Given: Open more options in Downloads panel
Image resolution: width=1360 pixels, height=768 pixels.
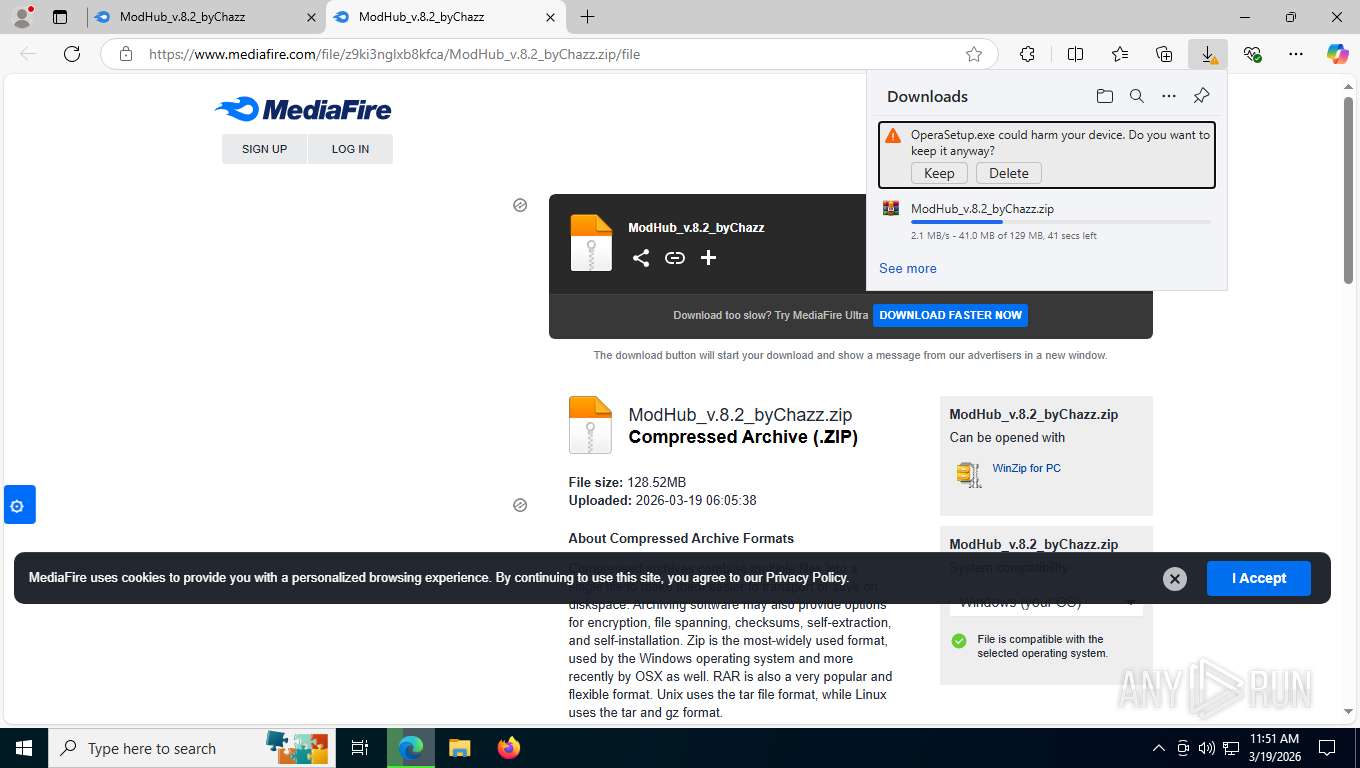Looking at the screenshot, I should coord(1168,96).
